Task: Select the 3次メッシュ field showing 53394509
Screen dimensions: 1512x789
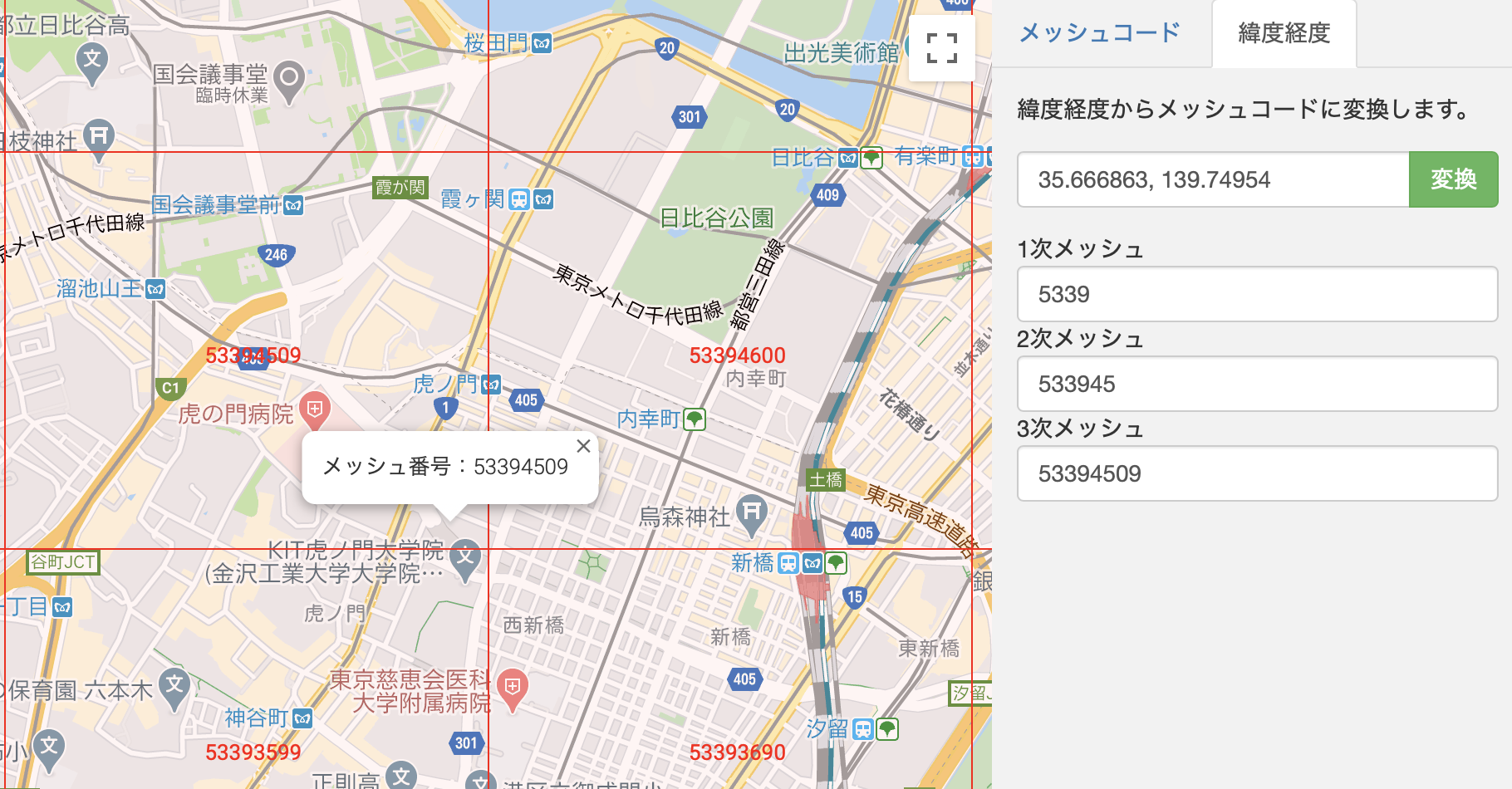Action: [1257, 473]
